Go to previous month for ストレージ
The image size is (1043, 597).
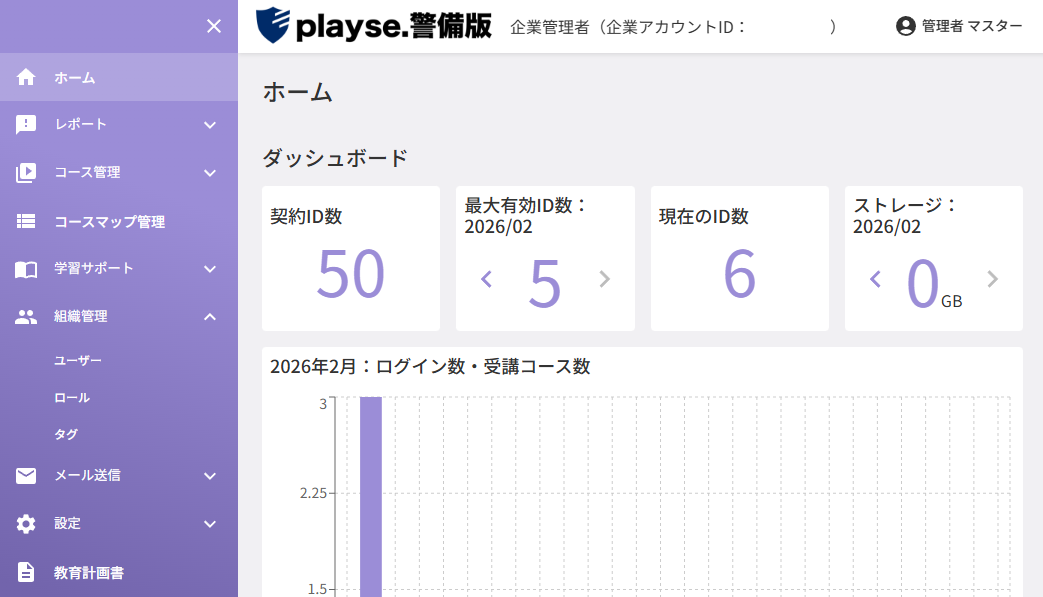875,279
